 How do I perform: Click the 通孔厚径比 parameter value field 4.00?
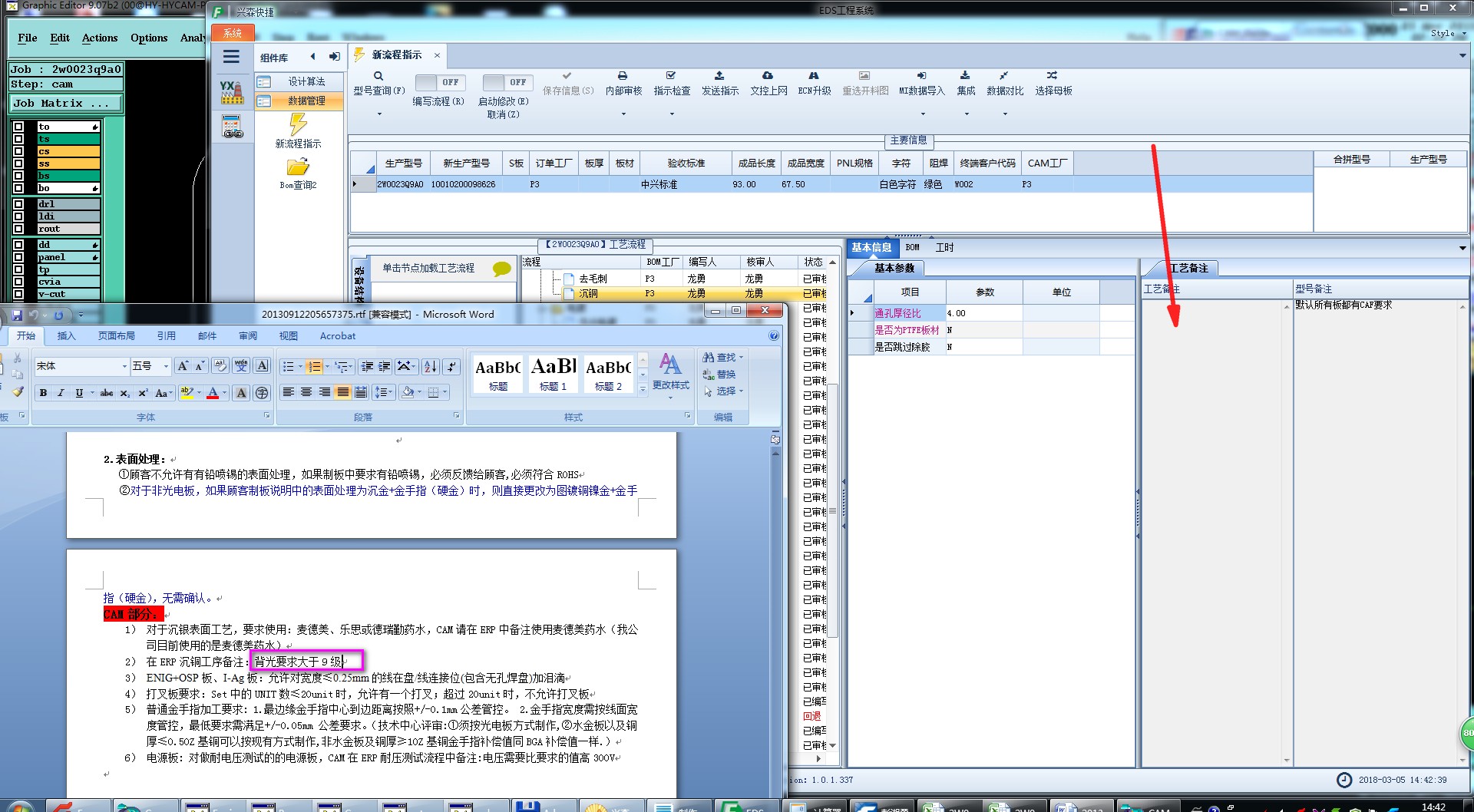coord(983,313)
